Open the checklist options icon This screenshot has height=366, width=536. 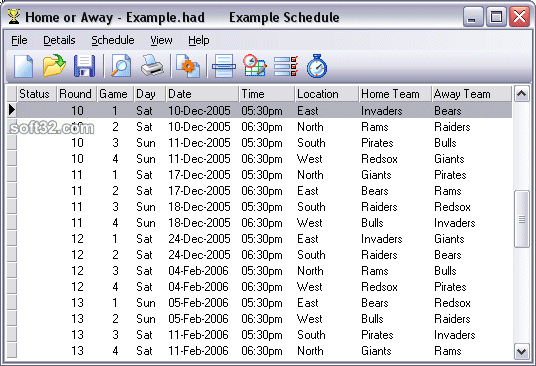(x=286, y=66)
